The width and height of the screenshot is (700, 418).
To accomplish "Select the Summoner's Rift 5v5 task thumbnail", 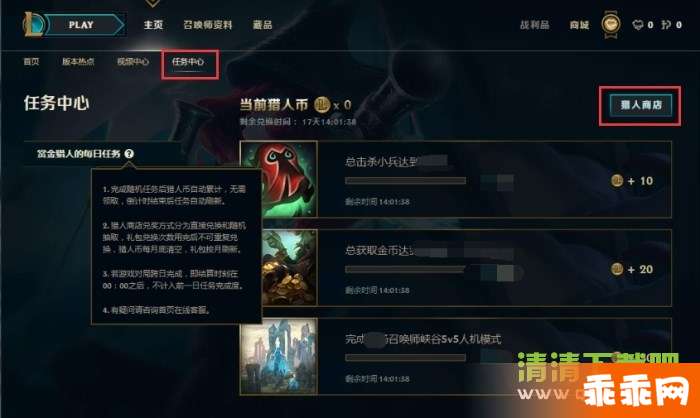I will click(x=279, y=356).
